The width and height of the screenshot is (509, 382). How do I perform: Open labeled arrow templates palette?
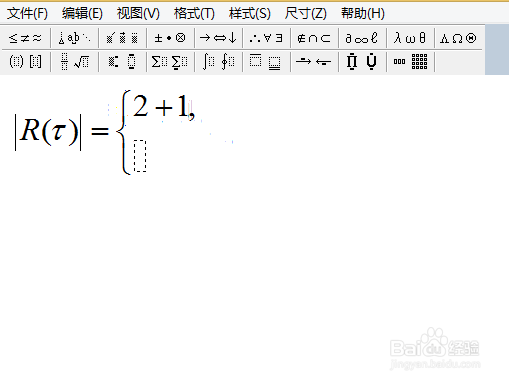coord(314,62)
